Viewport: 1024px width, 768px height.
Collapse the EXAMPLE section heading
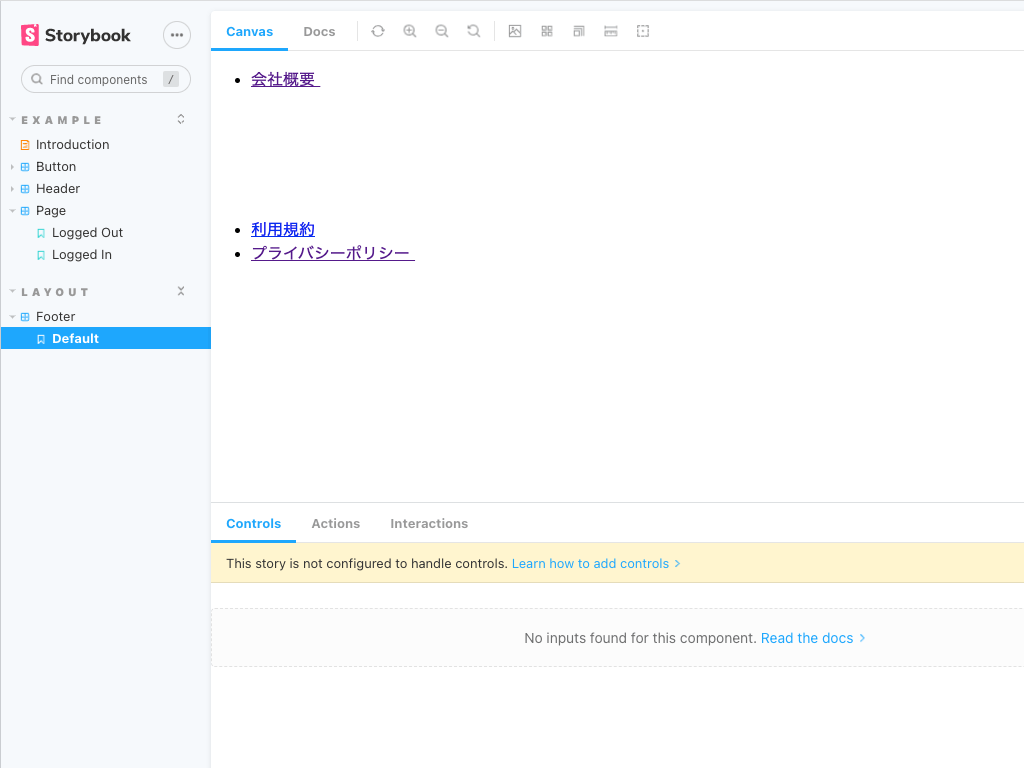(61, 120)
